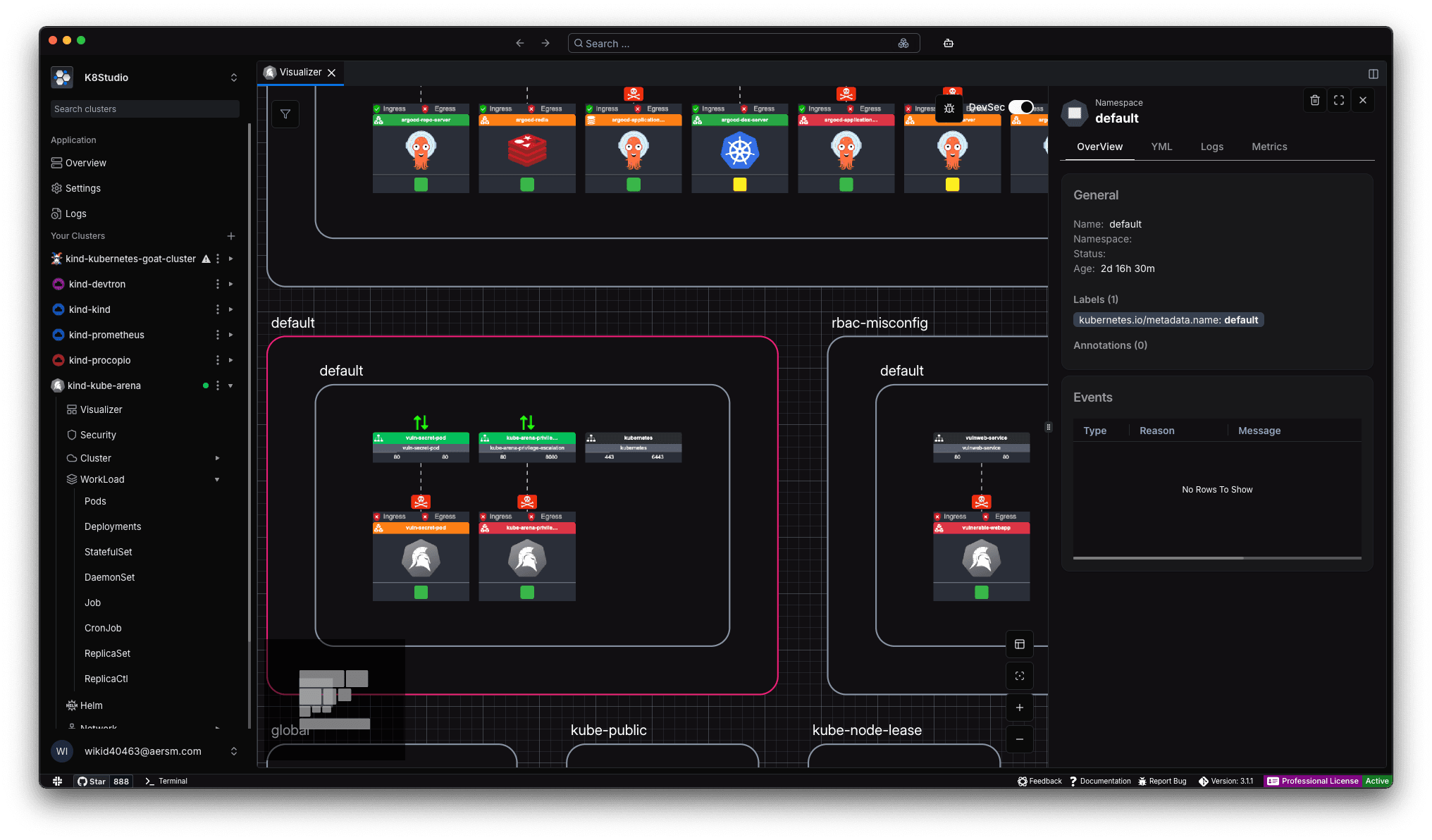1432x840 pixels.
Task: Switch to the YML tab
Action: tap(1161, 147)
